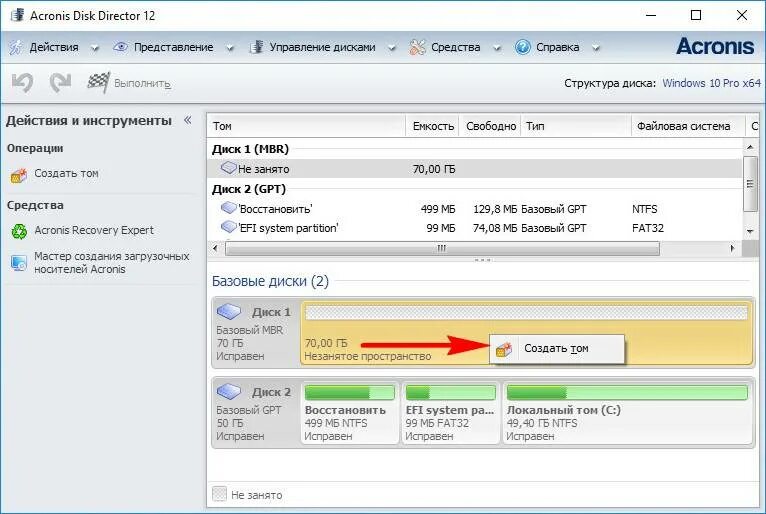Select the Не занято 70,00 ГБ row
766x514 pixels.
click(474, 169)
